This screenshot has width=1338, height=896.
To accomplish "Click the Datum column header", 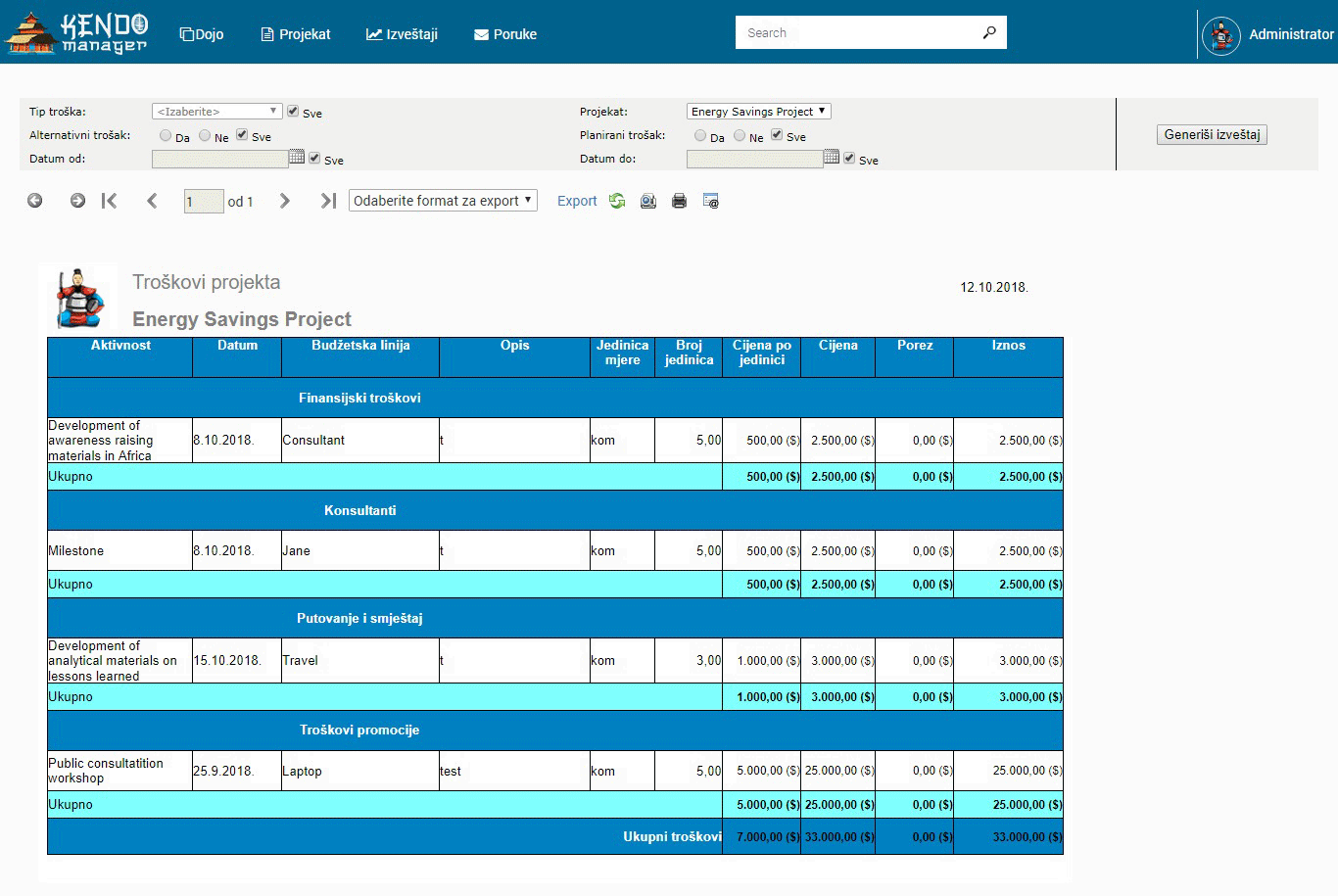I will click(x=237, y=357).
